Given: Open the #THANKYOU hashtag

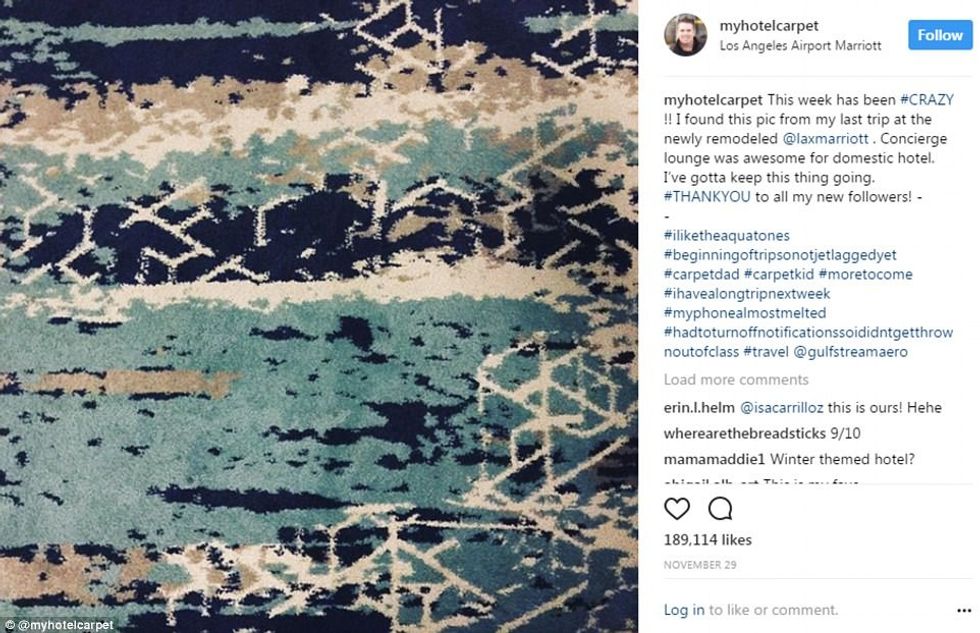Looking at the screenshot, I should pyautogui.click(x=706, y=196).
